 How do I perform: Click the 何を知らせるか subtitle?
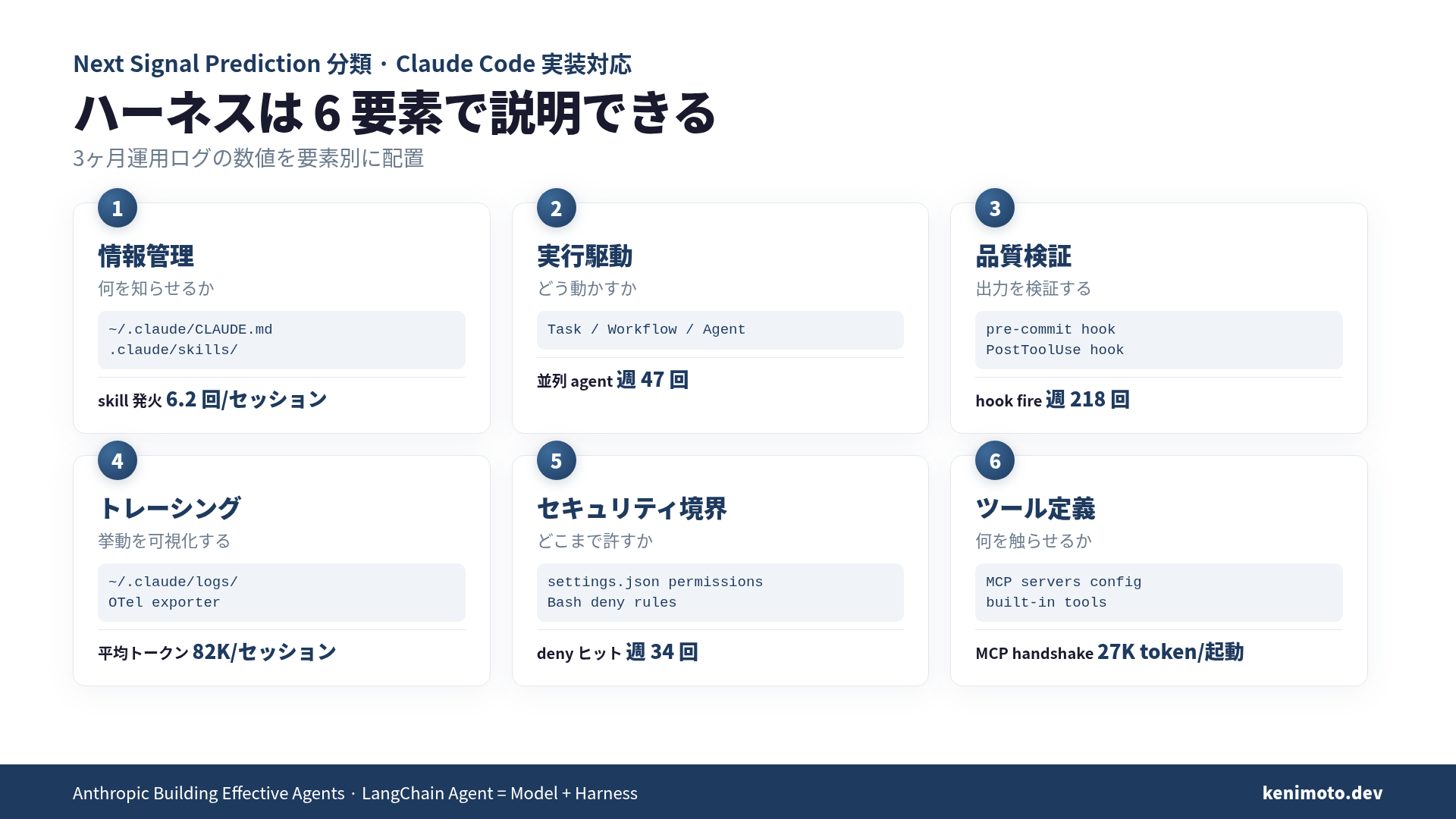(156, 288)
